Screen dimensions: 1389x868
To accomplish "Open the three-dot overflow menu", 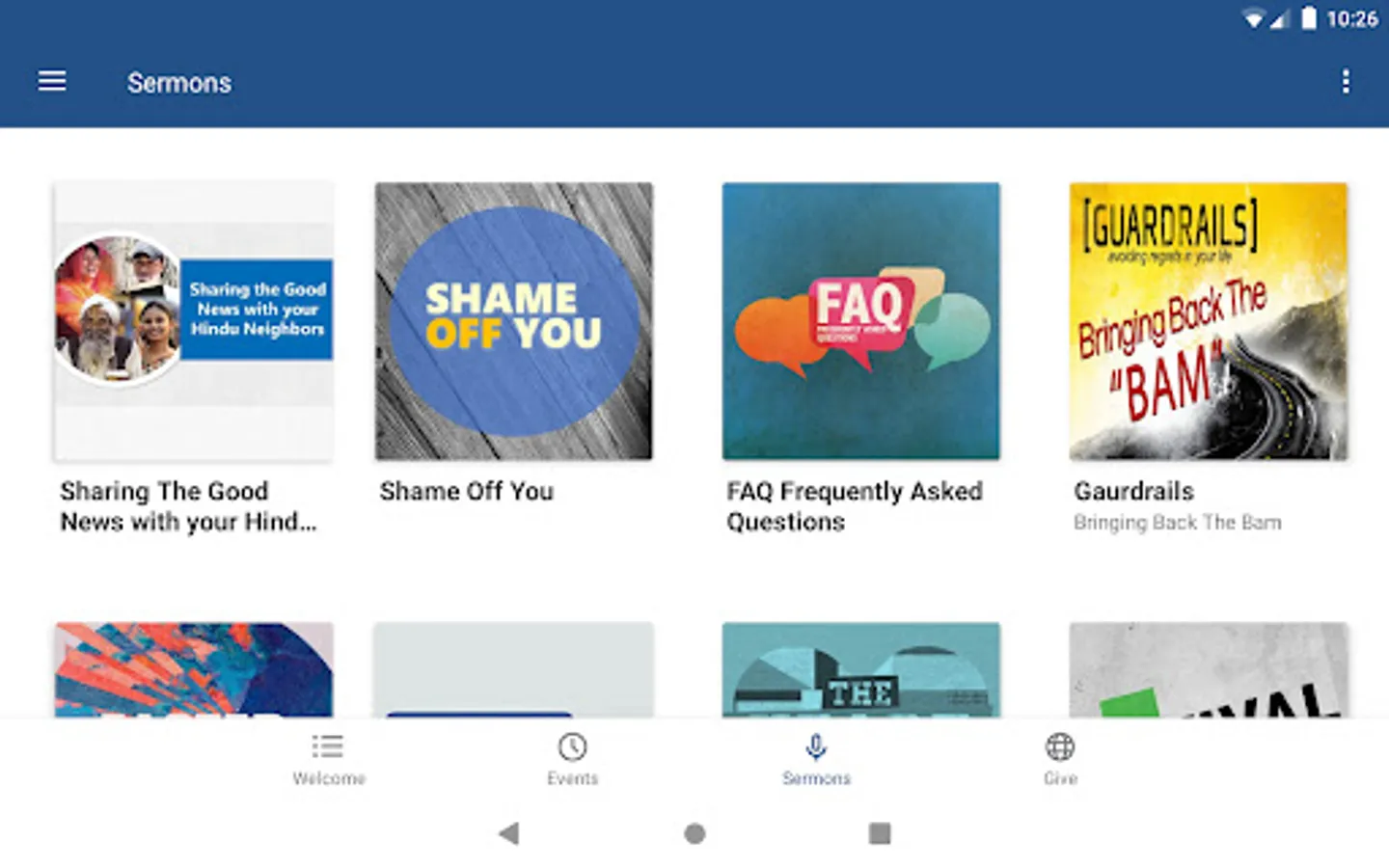I will tap(1346, 82).
